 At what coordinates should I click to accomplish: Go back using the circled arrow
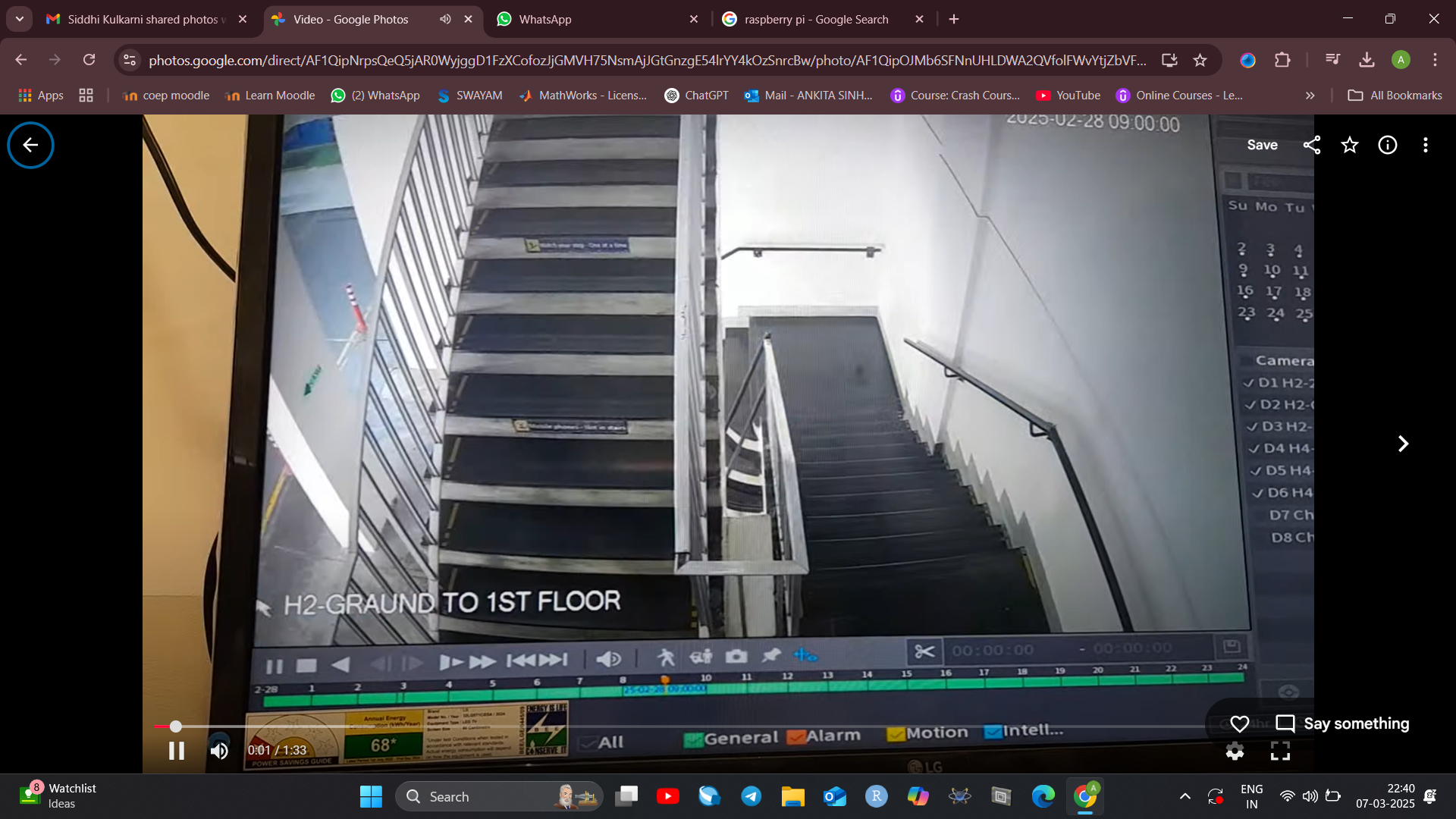click(x=30, y=145)
